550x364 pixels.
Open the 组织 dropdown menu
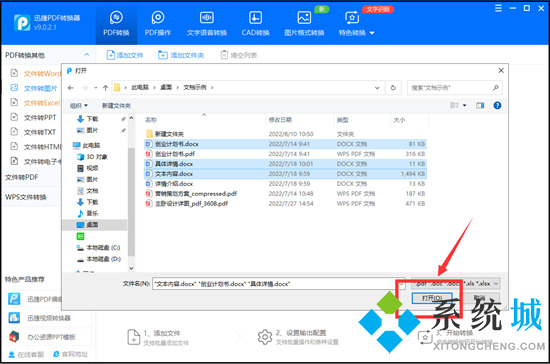tap(79, 106)
